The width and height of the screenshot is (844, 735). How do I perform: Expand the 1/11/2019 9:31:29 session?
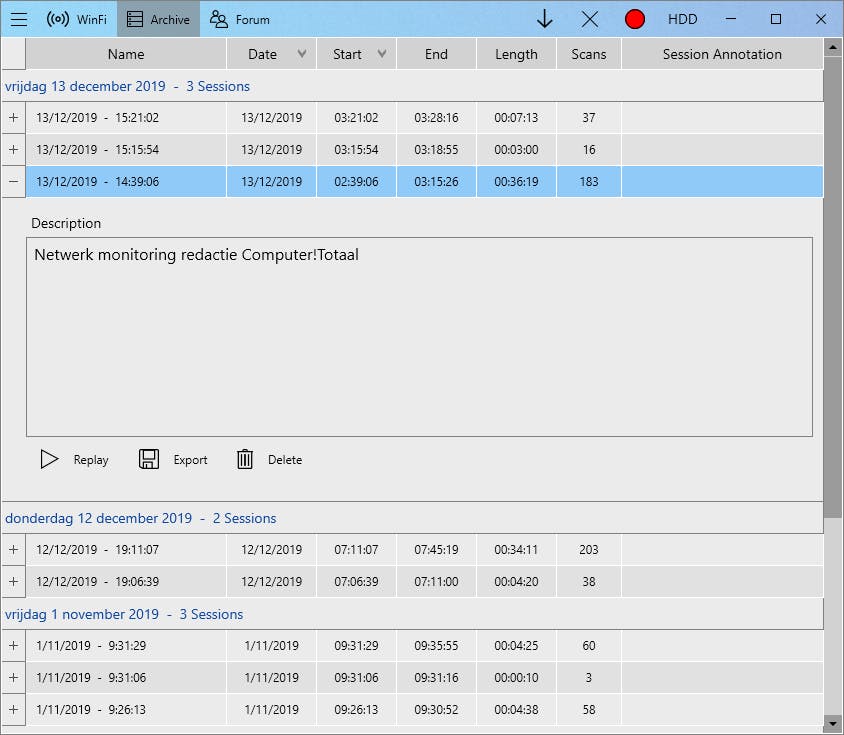(13, 646)
